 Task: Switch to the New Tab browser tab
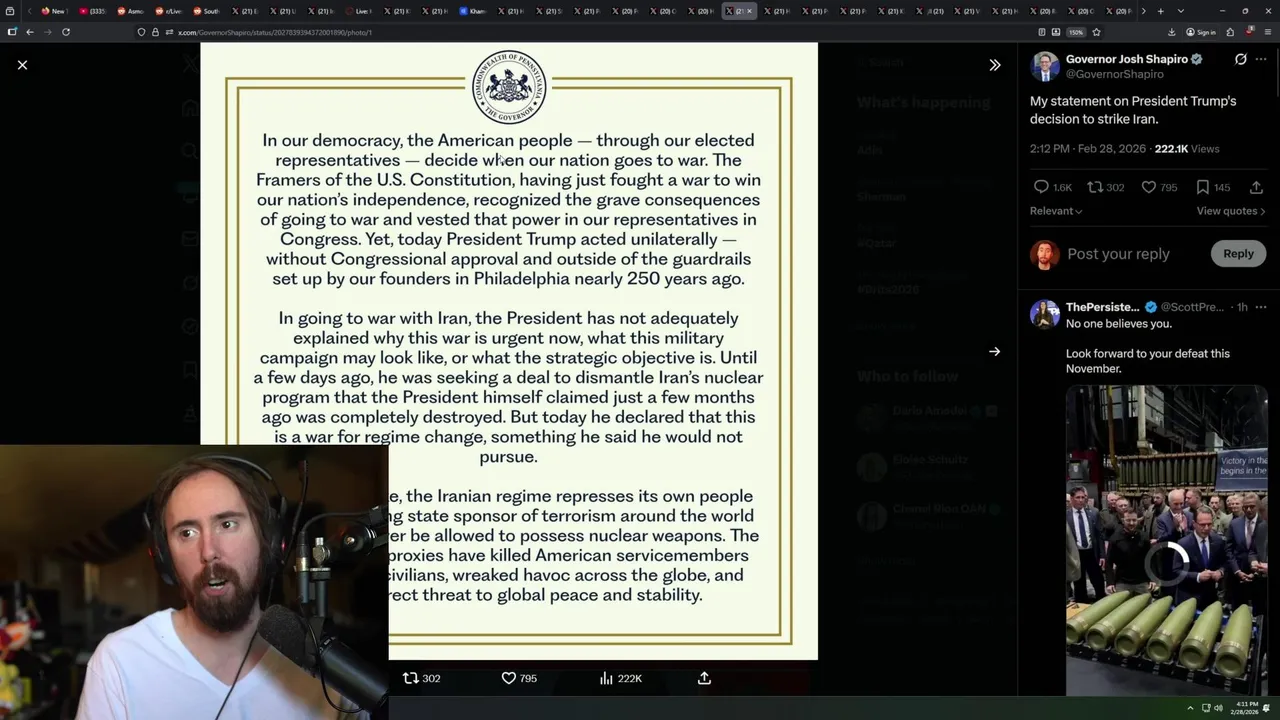(53, 11)
